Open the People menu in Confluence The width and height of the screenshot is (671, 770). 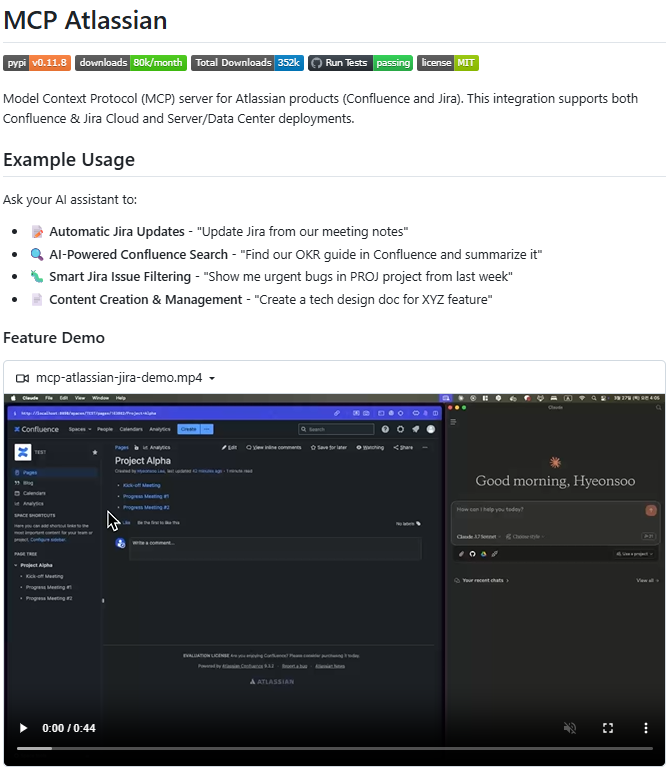pyautogui.click(x=105, y=429)
